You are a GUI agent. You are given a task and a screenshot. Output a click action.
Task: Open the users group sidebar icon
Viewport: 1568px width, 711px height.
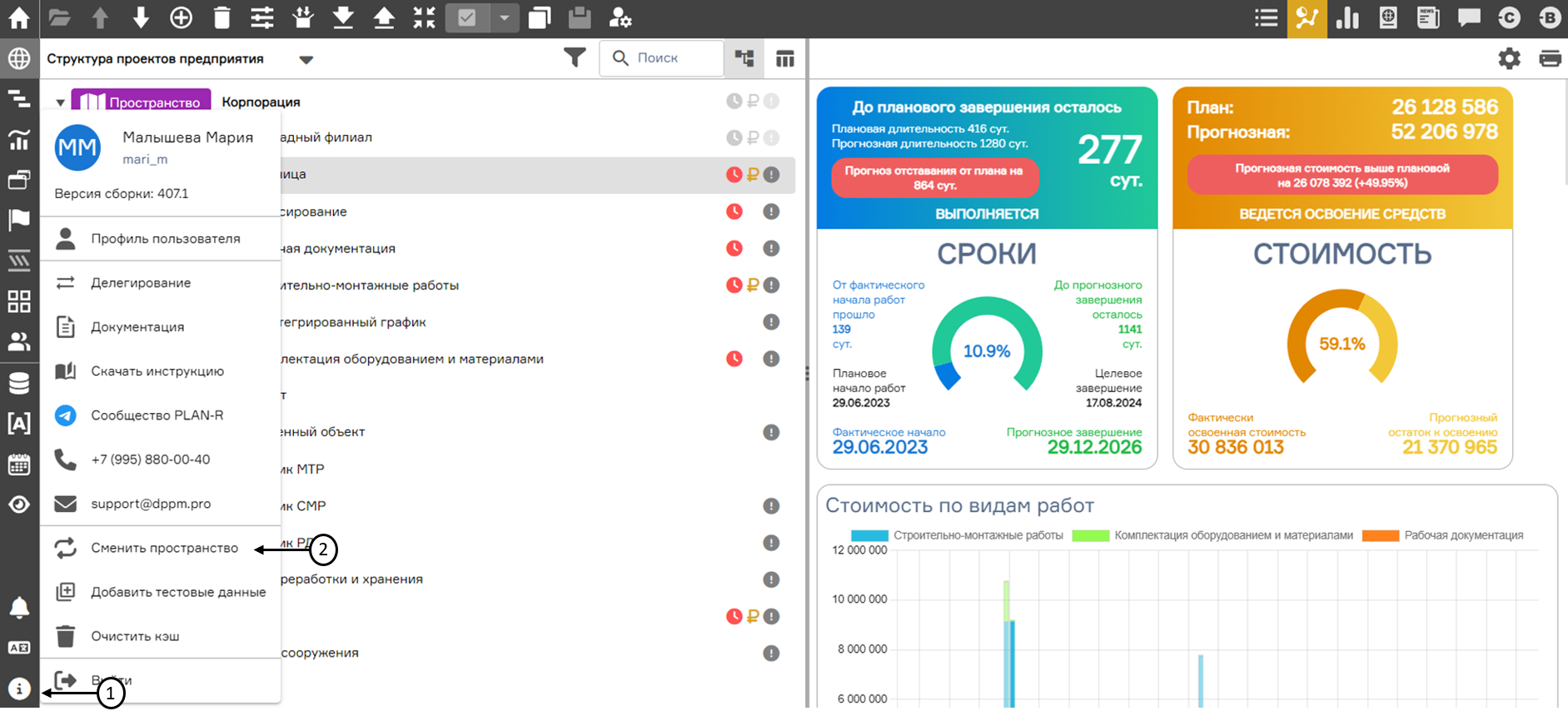click(18, 341)
